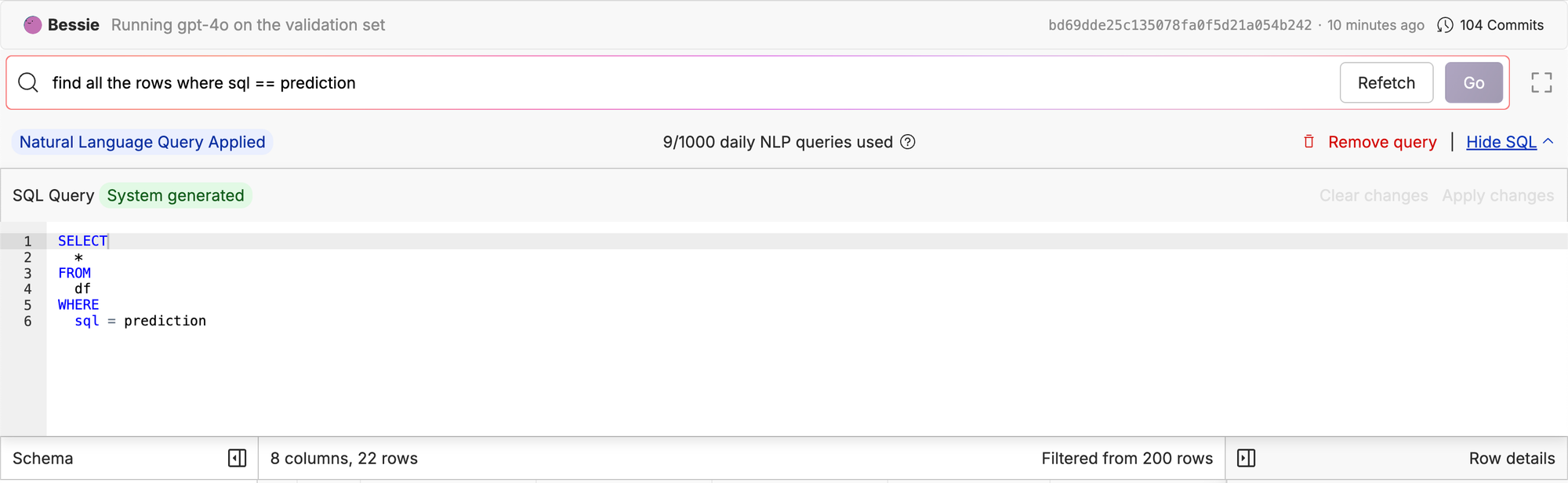Collapse the Schema panel
The image size is (1568, 483).
coord(237,458)
